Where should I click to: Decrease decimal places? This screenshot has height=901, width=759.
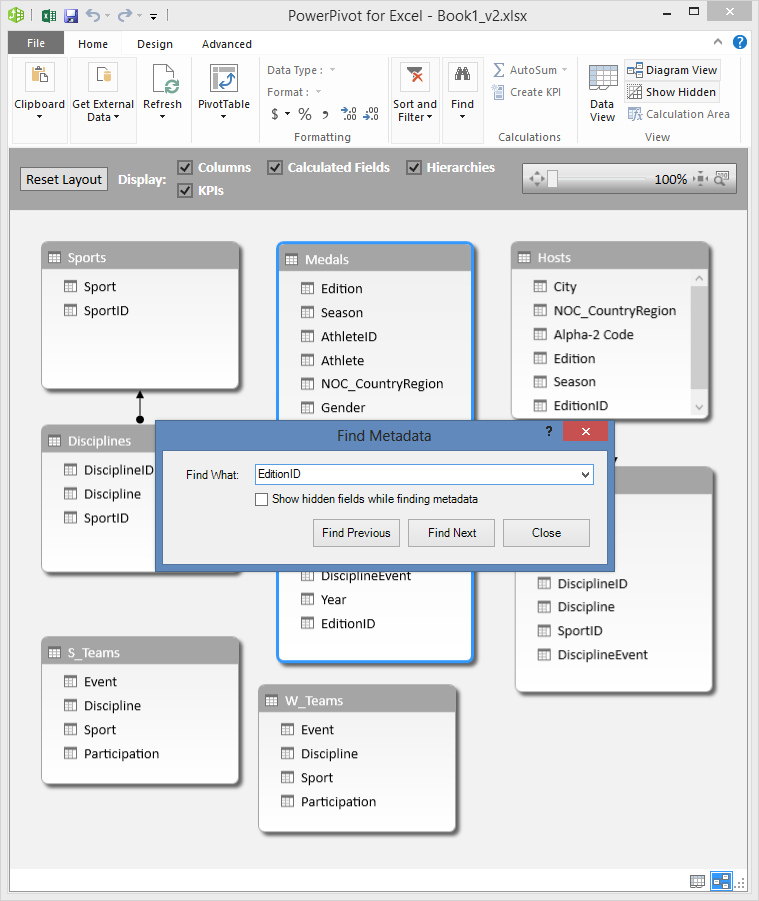coord(371,114)
